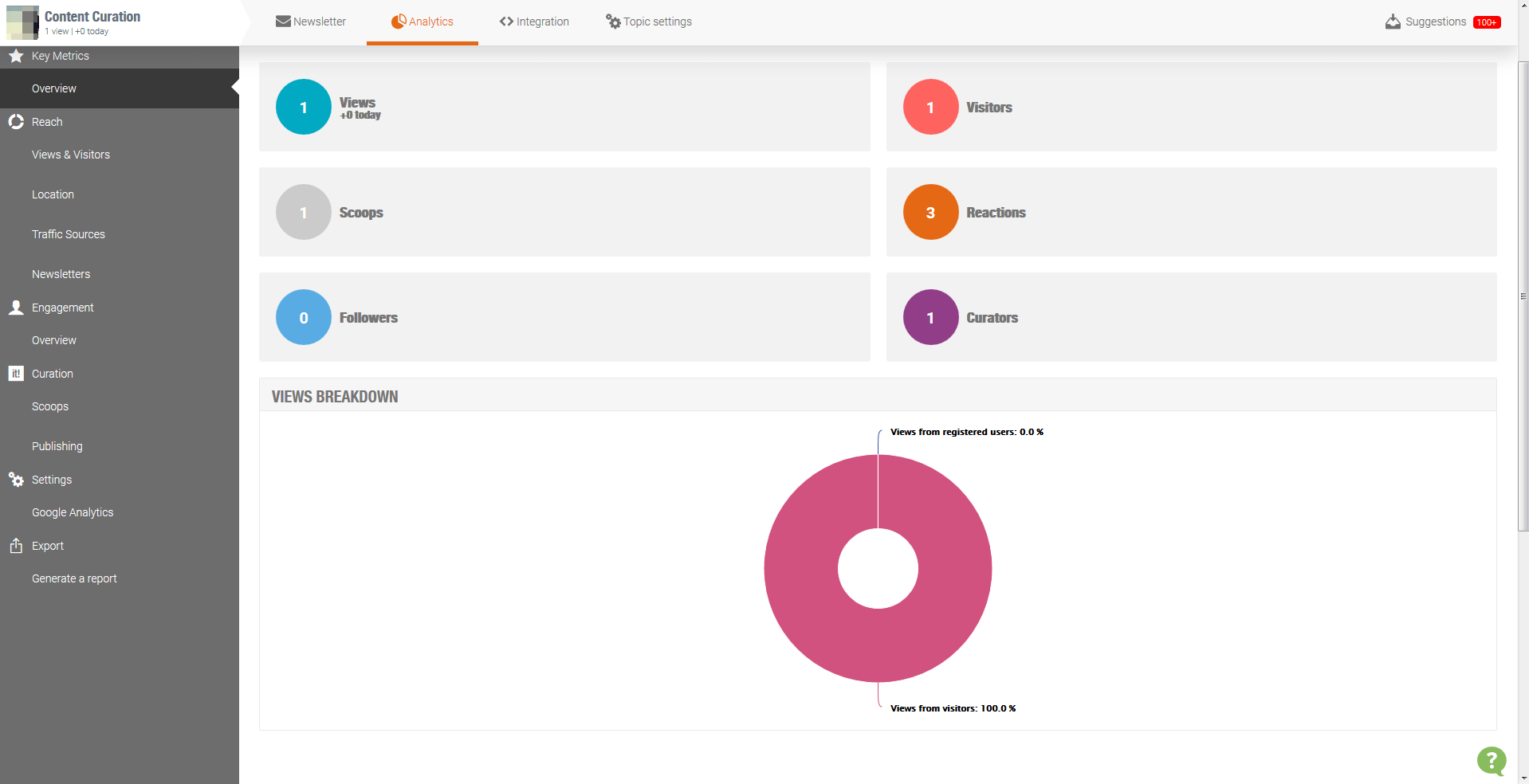Open Views & Visitors in sidebar
This screenshot has width=1529, height=784.
[x=71, y=155]
